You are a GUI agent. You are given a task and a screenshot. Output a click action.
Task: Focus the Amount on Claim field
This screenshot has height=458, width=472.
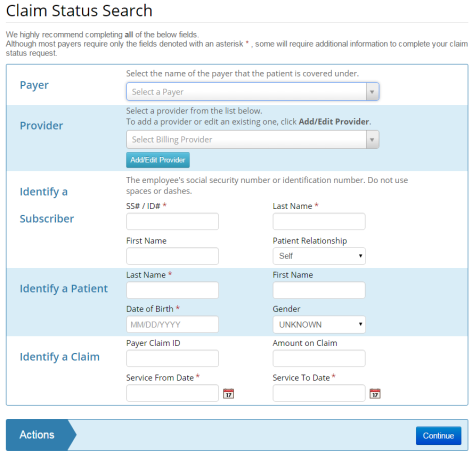point(319,358)
